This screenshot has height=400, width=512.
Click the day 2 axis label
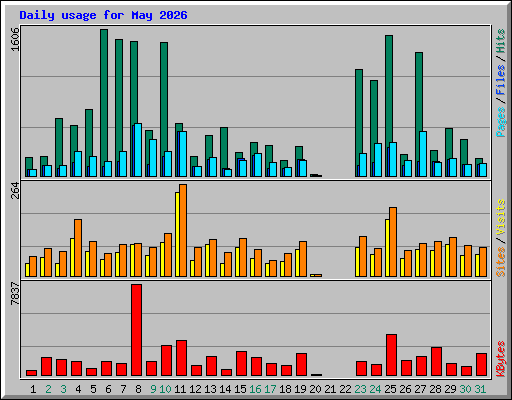pyautogui.click(x=48, y=389)
